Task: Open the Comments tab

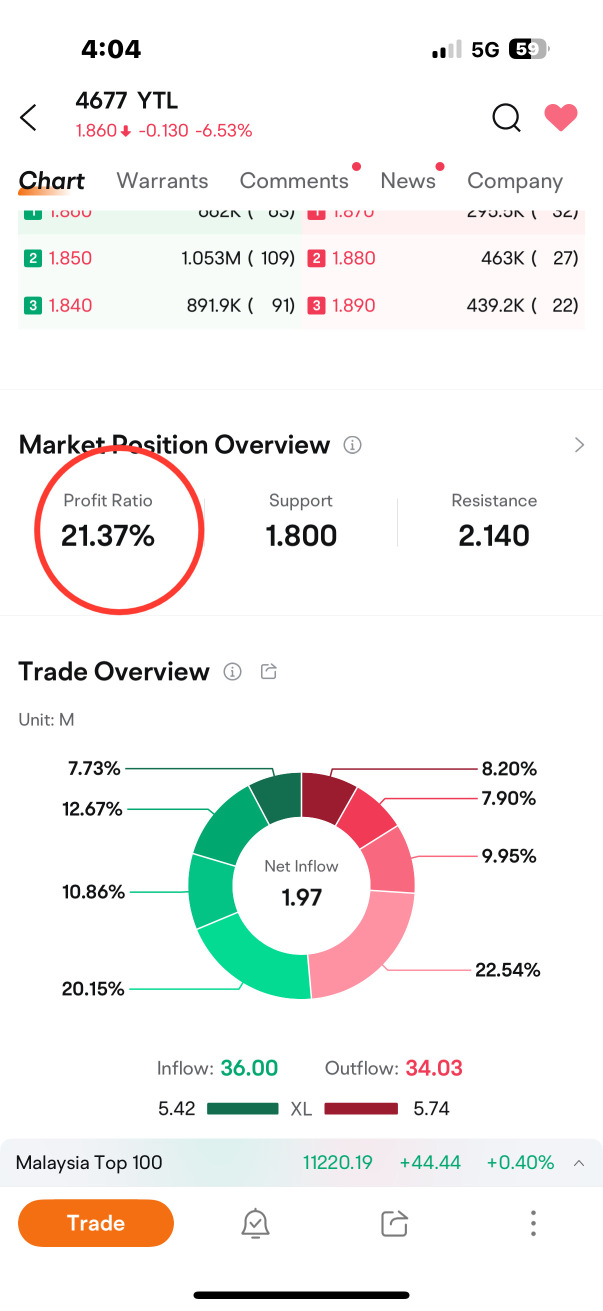Action: 294,181
